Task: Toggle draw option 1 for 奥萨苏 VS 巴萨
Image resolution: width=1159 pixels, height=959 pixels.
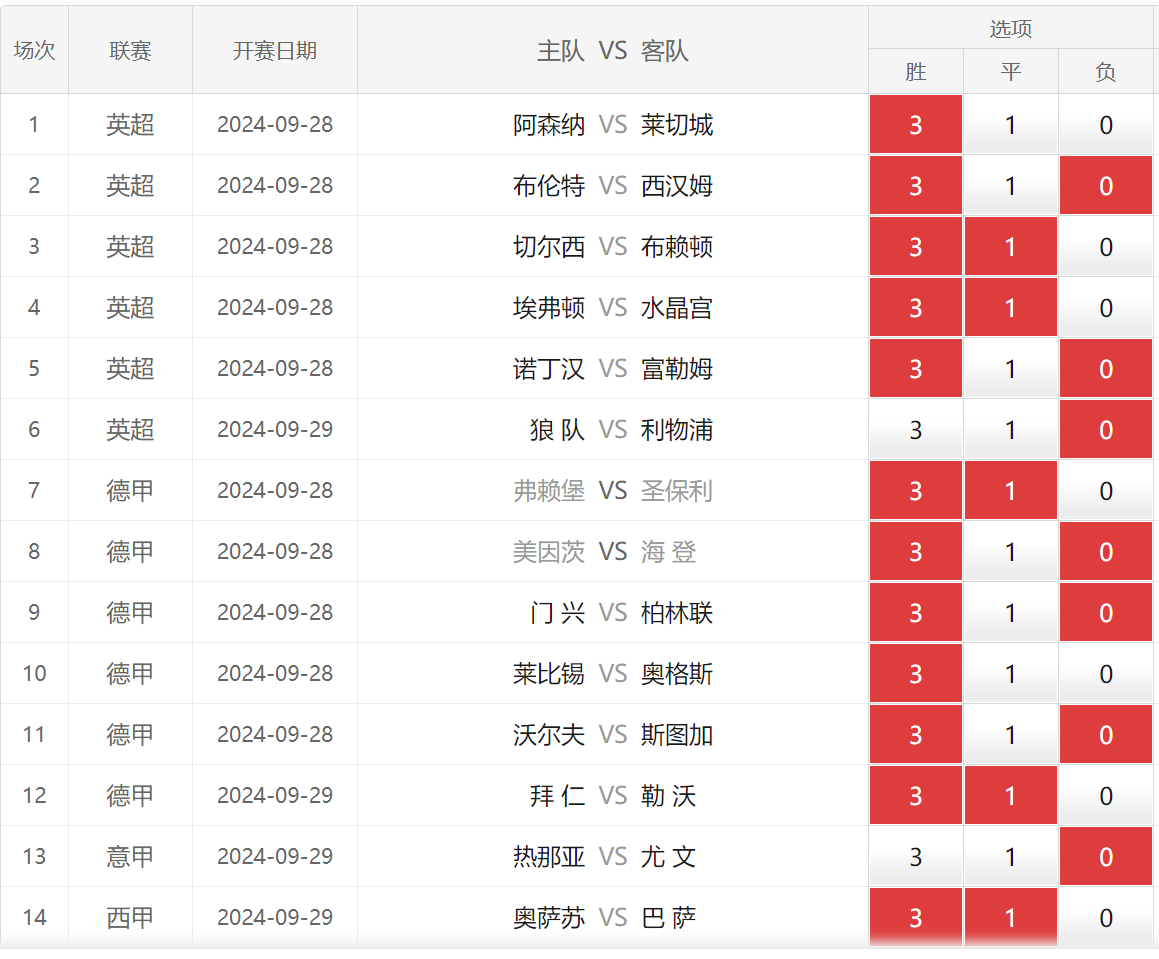Action: 1010,917
